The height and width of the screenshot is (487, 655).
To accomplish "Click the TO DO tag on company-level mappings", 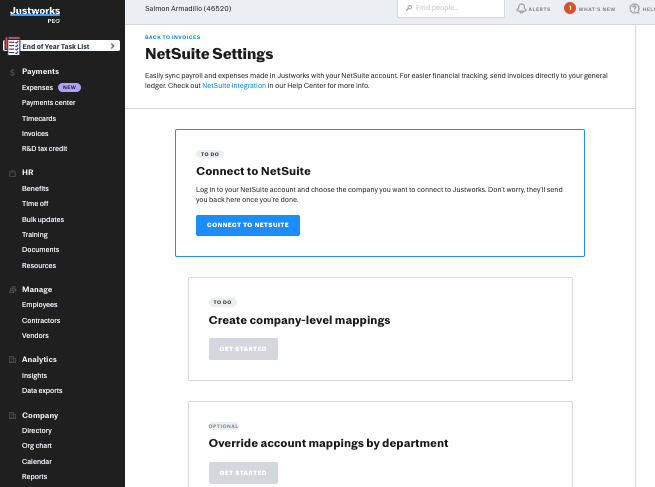I will coord(222,302).
